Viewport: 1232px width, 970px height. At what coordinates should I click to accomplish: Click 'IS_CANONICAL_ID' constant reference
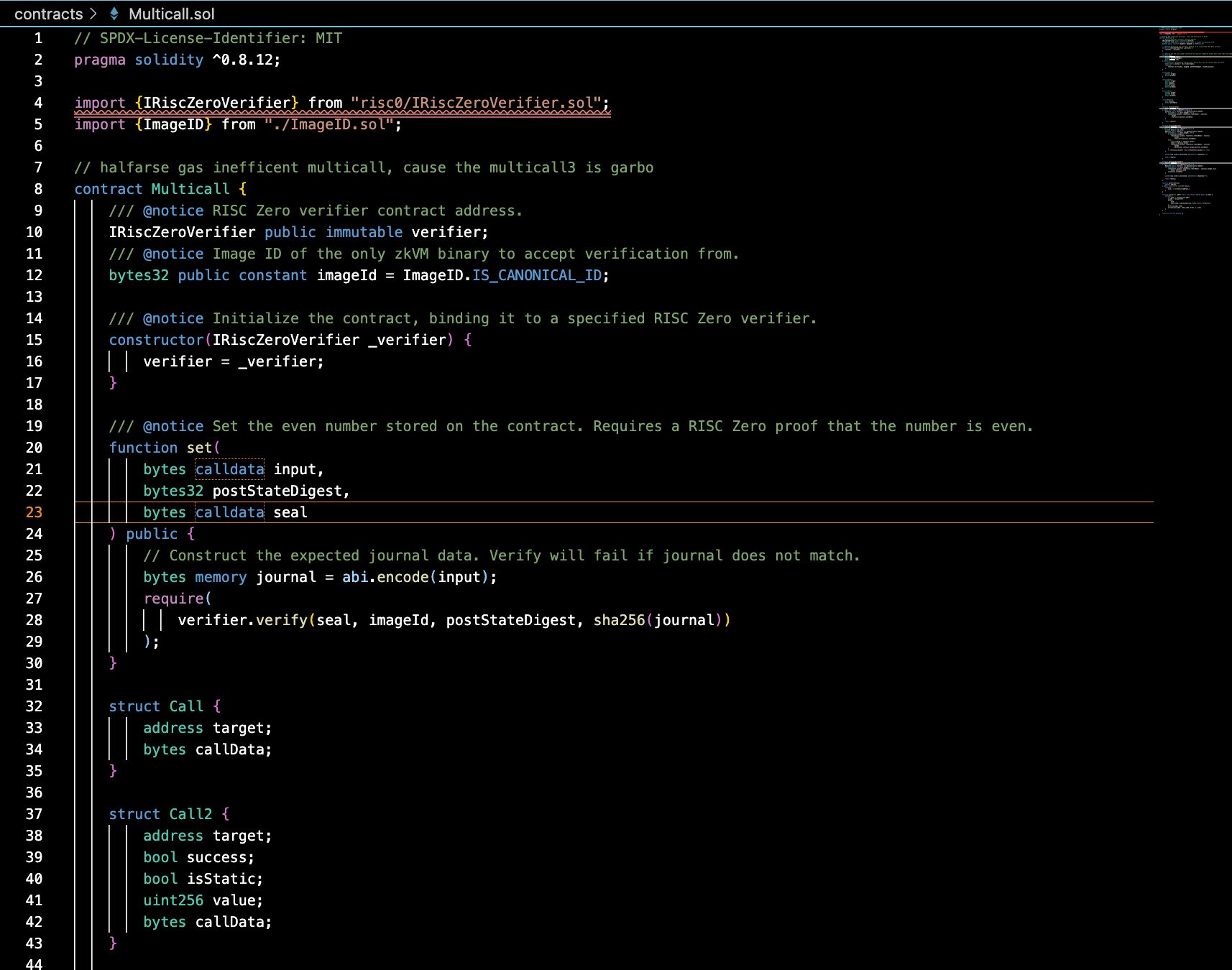point(536,275)
